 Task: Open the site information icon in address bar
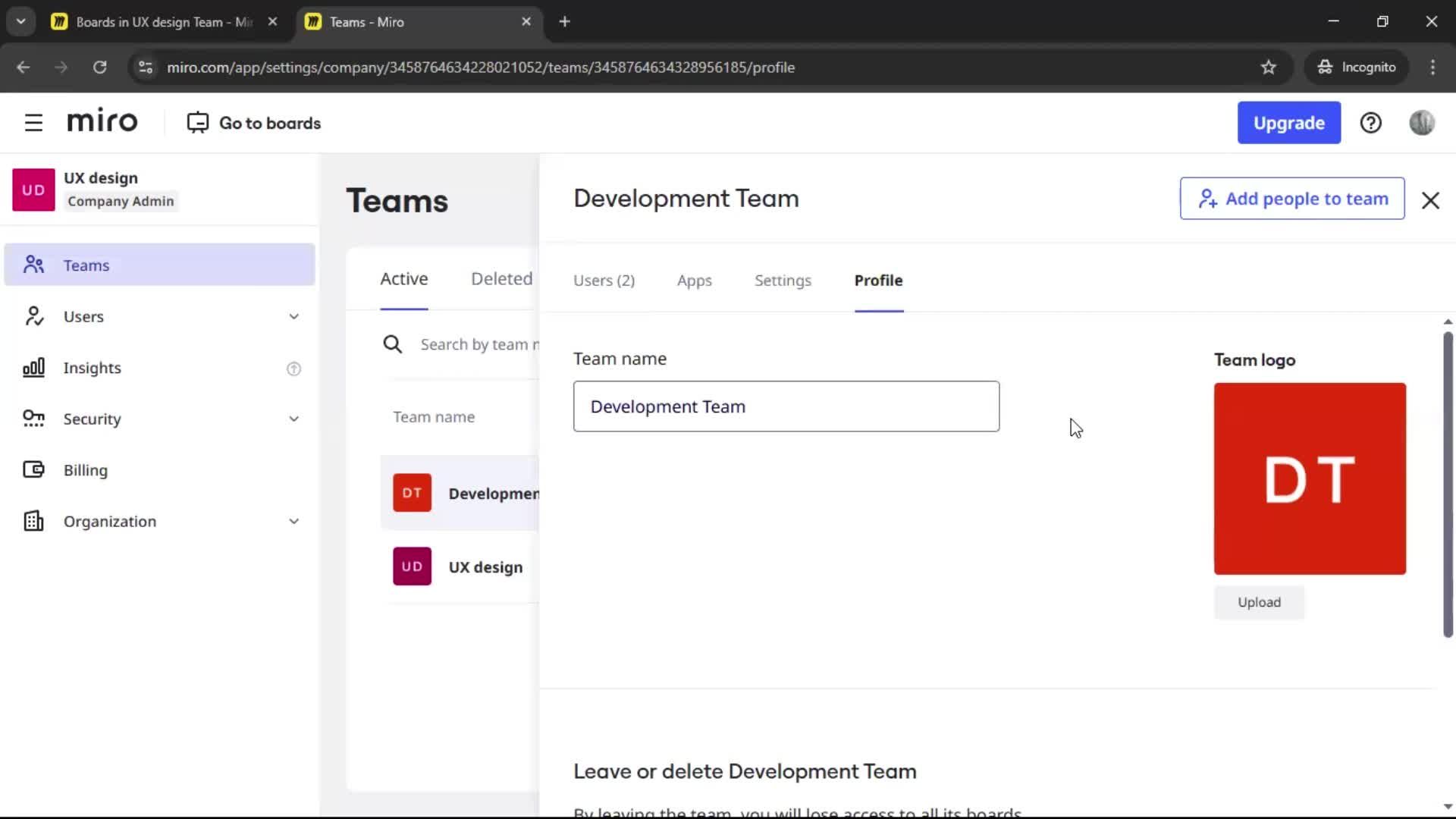click(146, 67)
